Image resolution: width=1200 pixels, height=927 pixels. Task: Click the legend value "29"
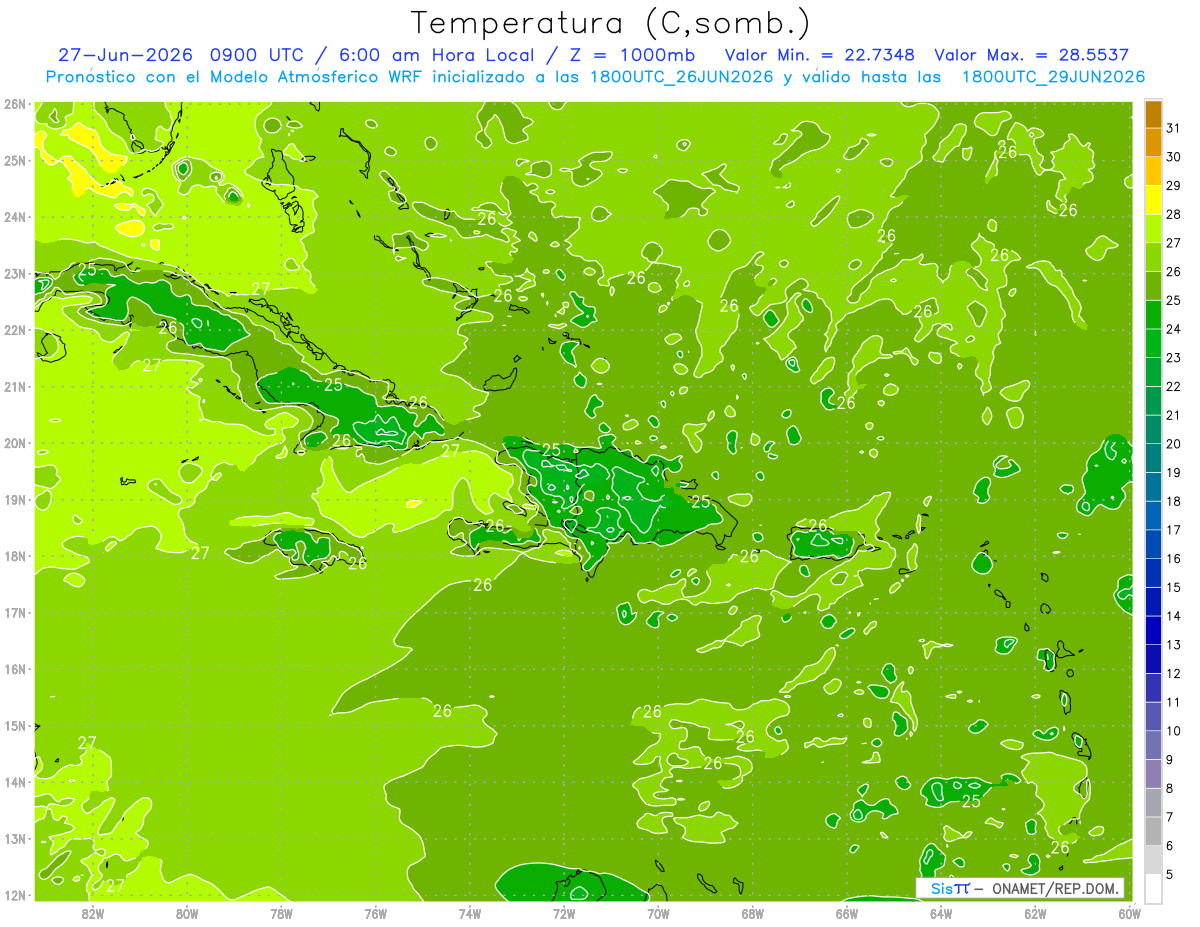pos(1173,186)
